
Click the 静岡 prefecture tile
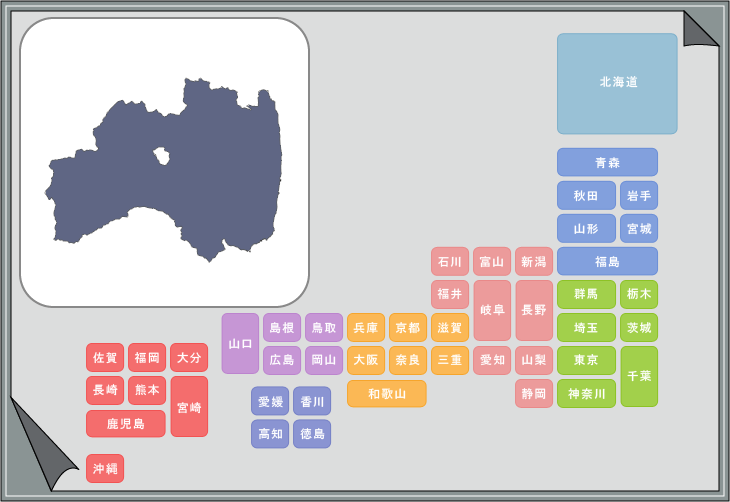click(x=534, y=393)
